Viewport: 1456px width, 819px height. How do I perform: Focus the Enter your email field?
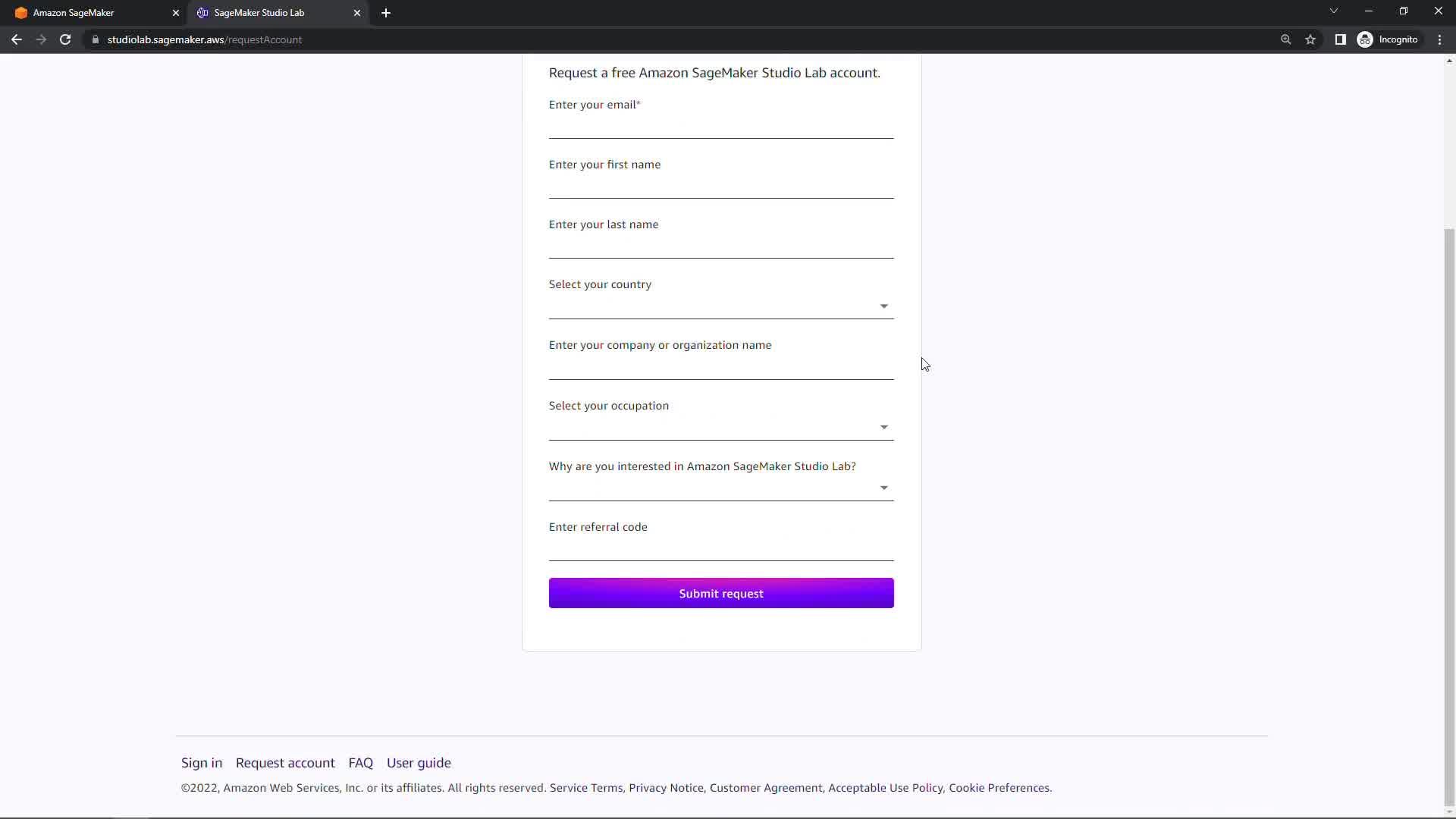click(720, 126)
